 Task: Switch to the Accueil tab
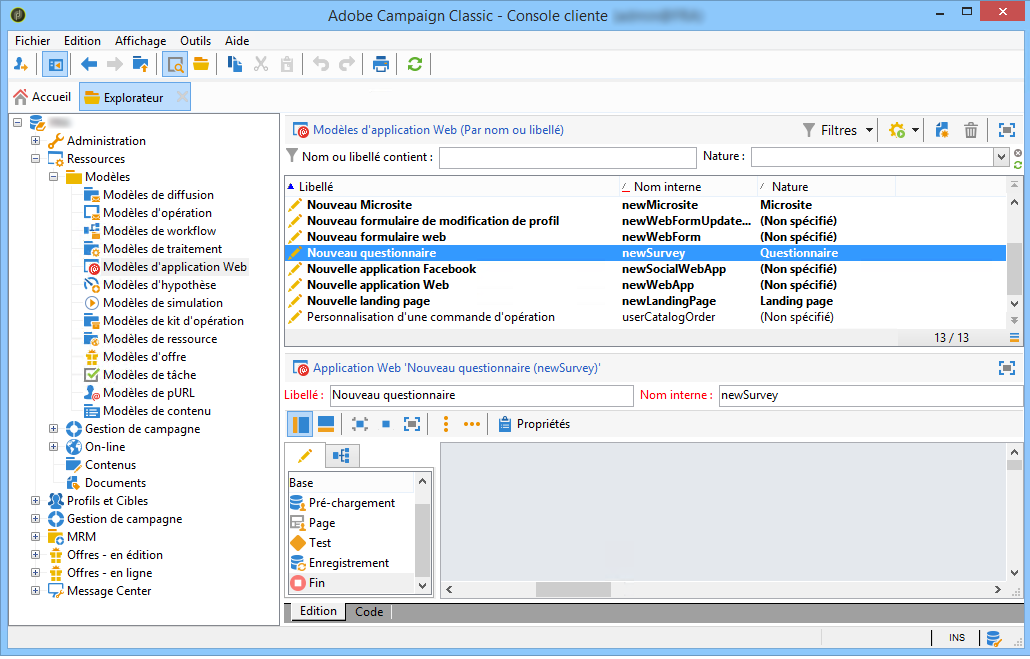42,97
